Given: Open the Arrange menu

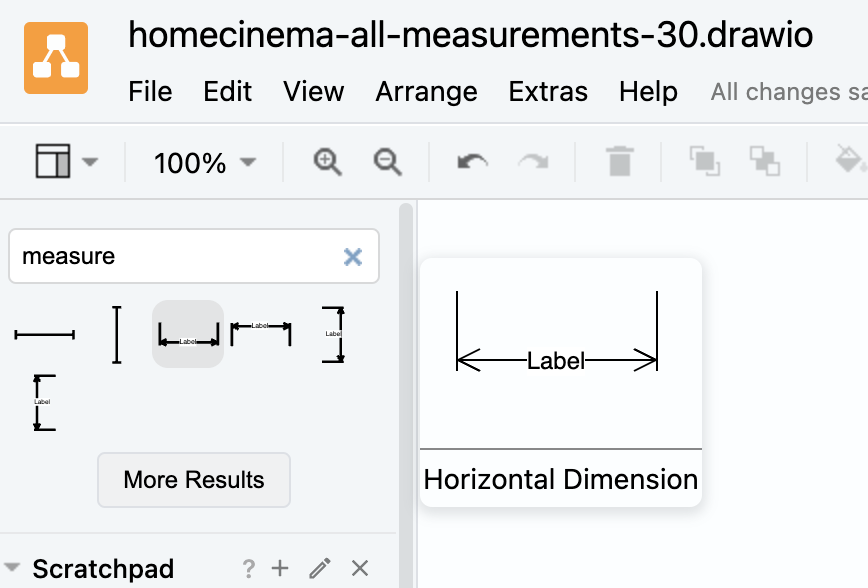Looking at the screenshot, I should pos(426,92).
